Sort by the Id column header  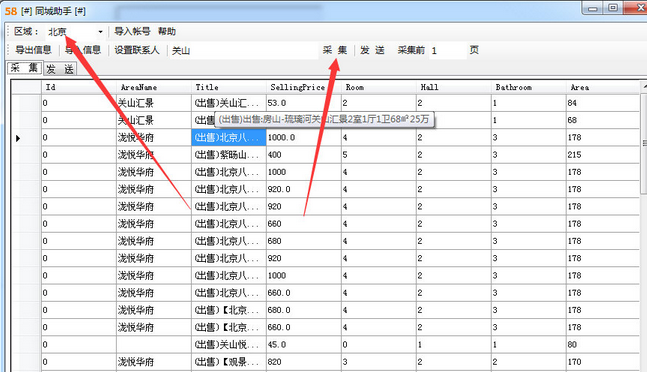tap(79, 87)
